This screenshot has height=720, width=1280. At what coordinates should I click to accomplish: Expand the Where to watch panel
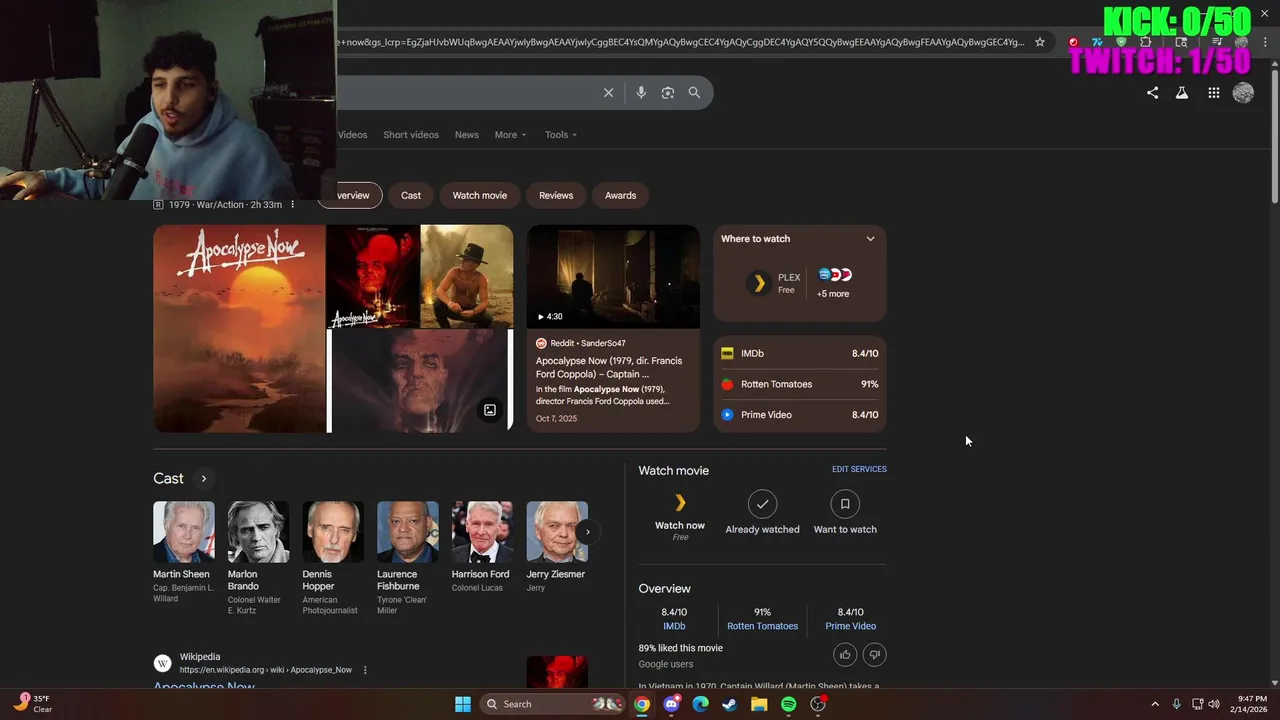pos(870,239)
